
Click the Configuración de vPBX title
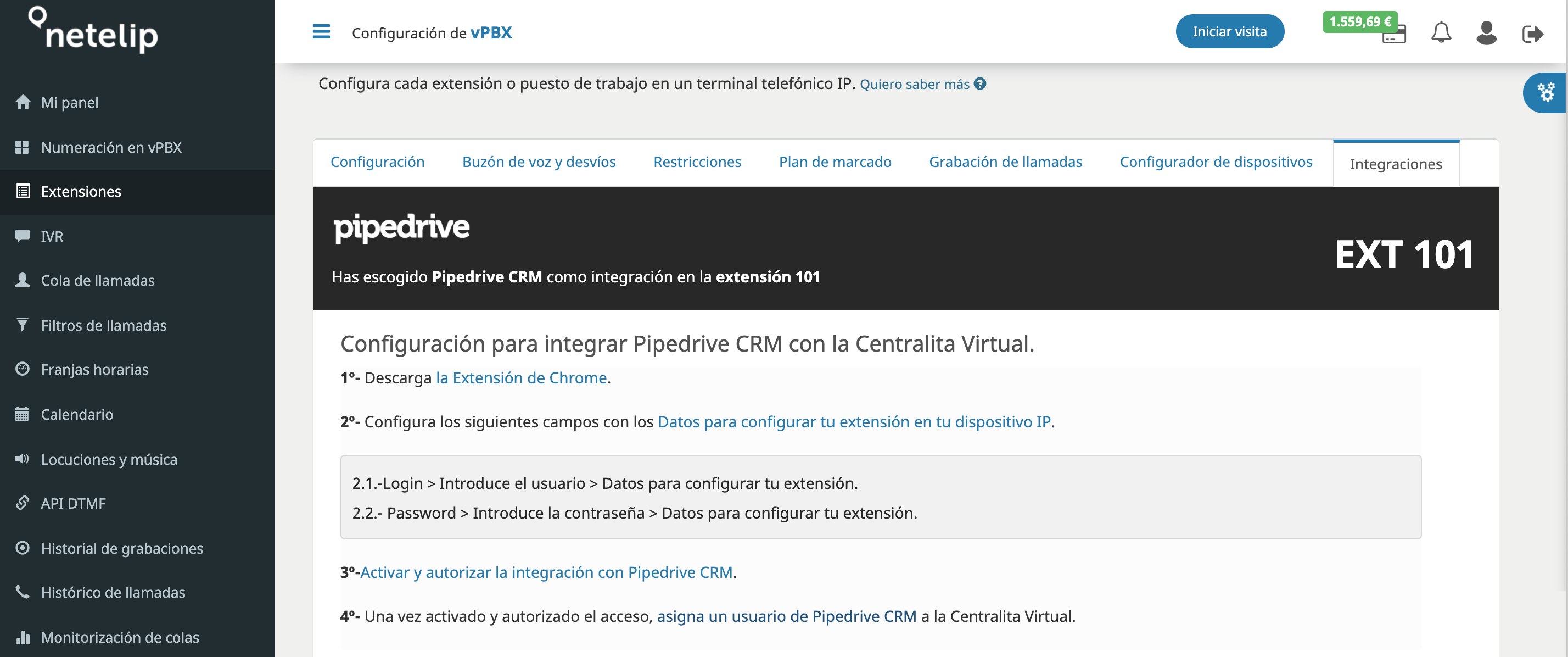point(432,32)
